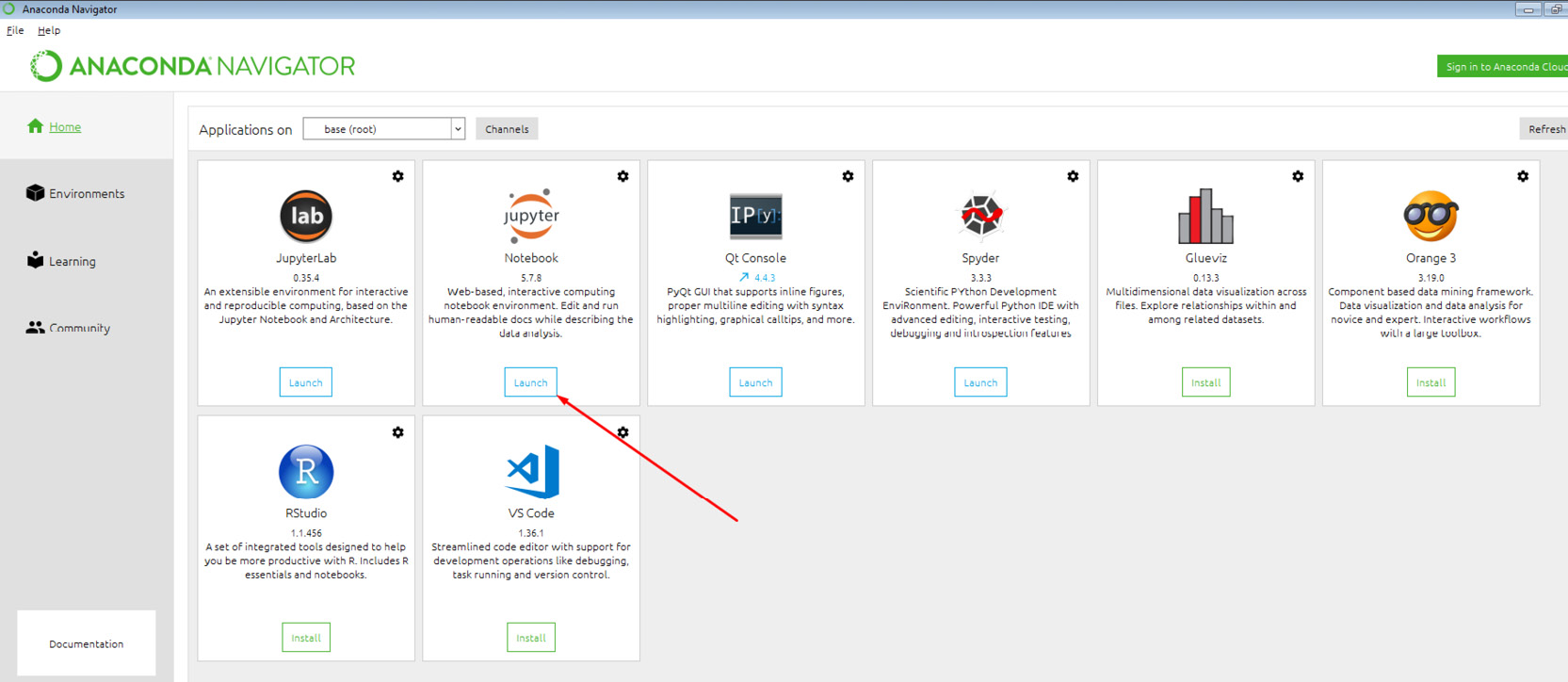This screenshot has width=1568, height=682.
Task: Go to the Home tab
Action: point(65,127)
